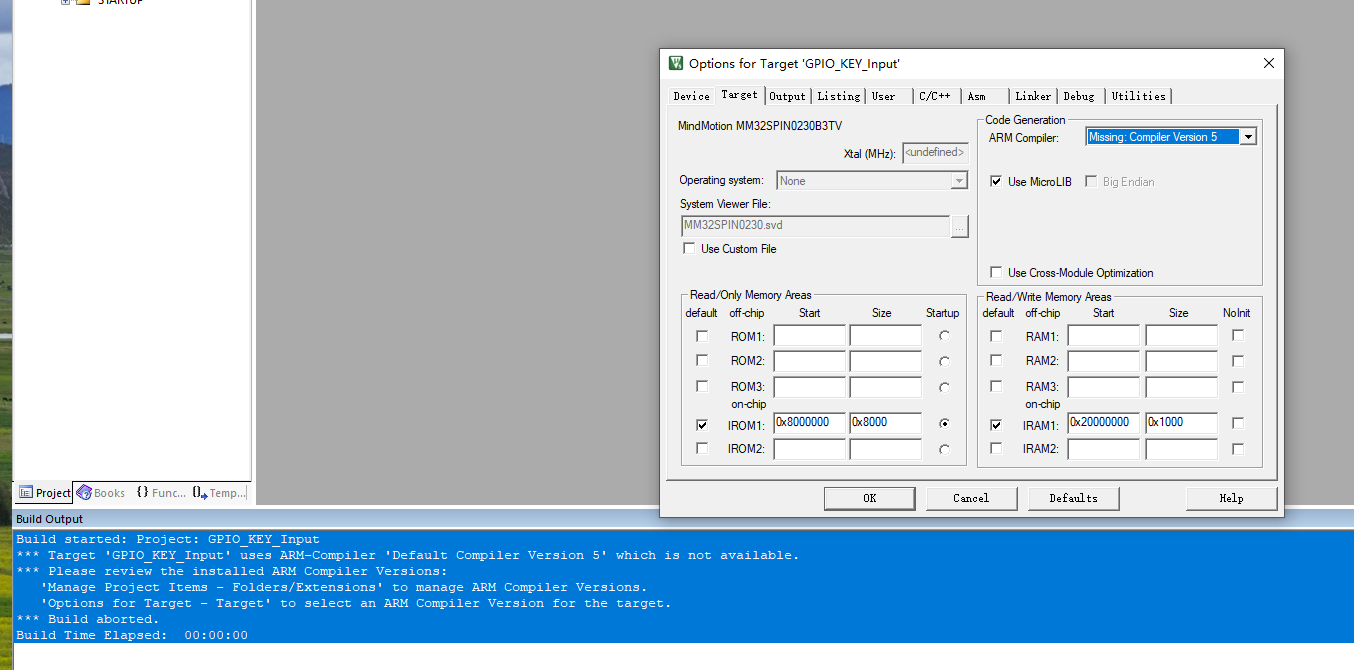
Task: Click the Defaults button
Action: [1072, 498]
